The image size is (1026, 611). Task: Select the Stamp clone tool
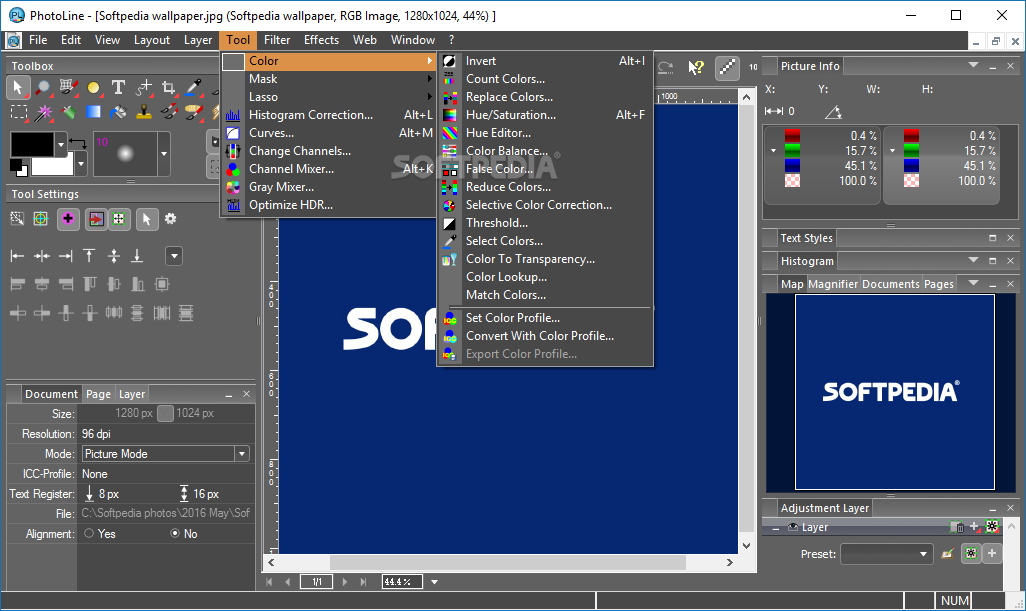click(x=143, y=113)
